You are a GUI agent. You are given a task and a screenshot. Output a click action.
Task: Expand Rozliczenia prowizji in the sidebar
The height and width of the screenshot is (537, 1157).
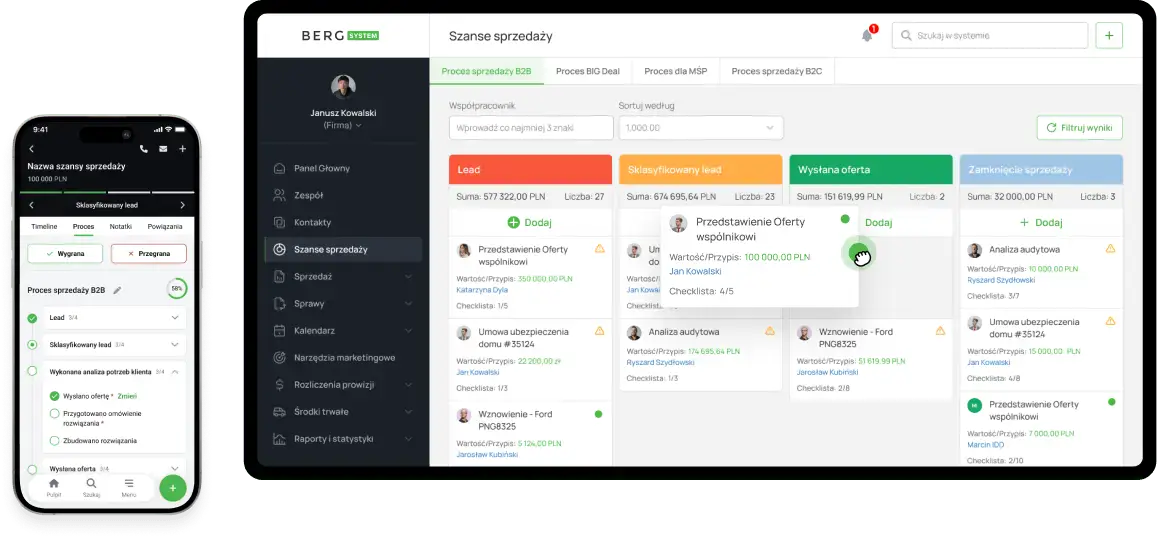[408, 384]
